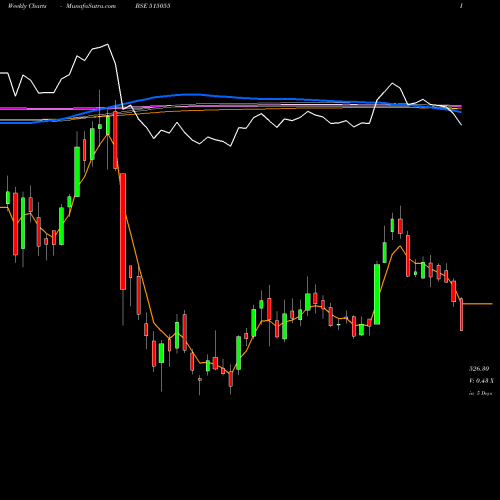Click the 'Weekly Charts' title text
Viewport: 500px width, 500px height.
point(27,6)
